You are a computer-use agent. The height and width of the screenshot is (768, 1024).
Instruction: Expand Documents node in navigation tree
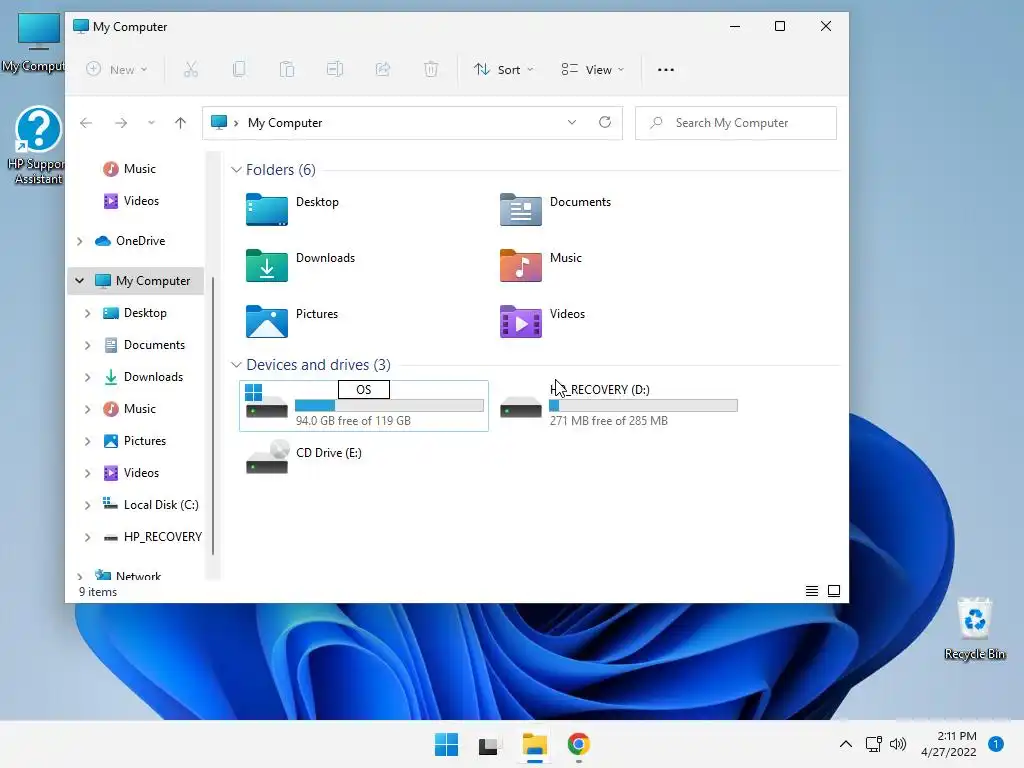coord(88,345)
